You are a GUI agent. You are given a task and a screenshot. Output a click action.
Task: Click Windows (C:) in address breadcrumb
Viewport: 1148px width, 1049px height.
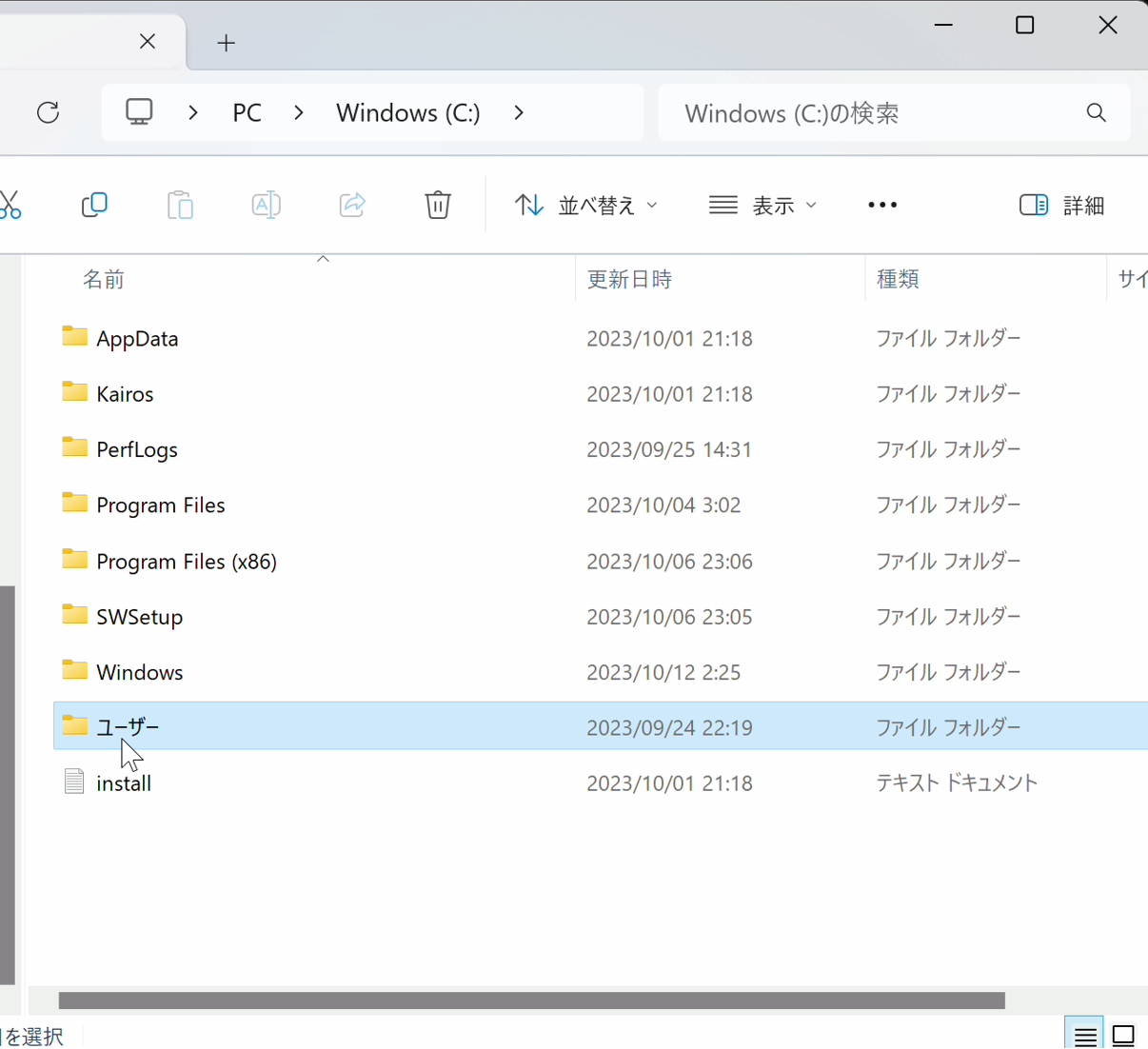408,112
